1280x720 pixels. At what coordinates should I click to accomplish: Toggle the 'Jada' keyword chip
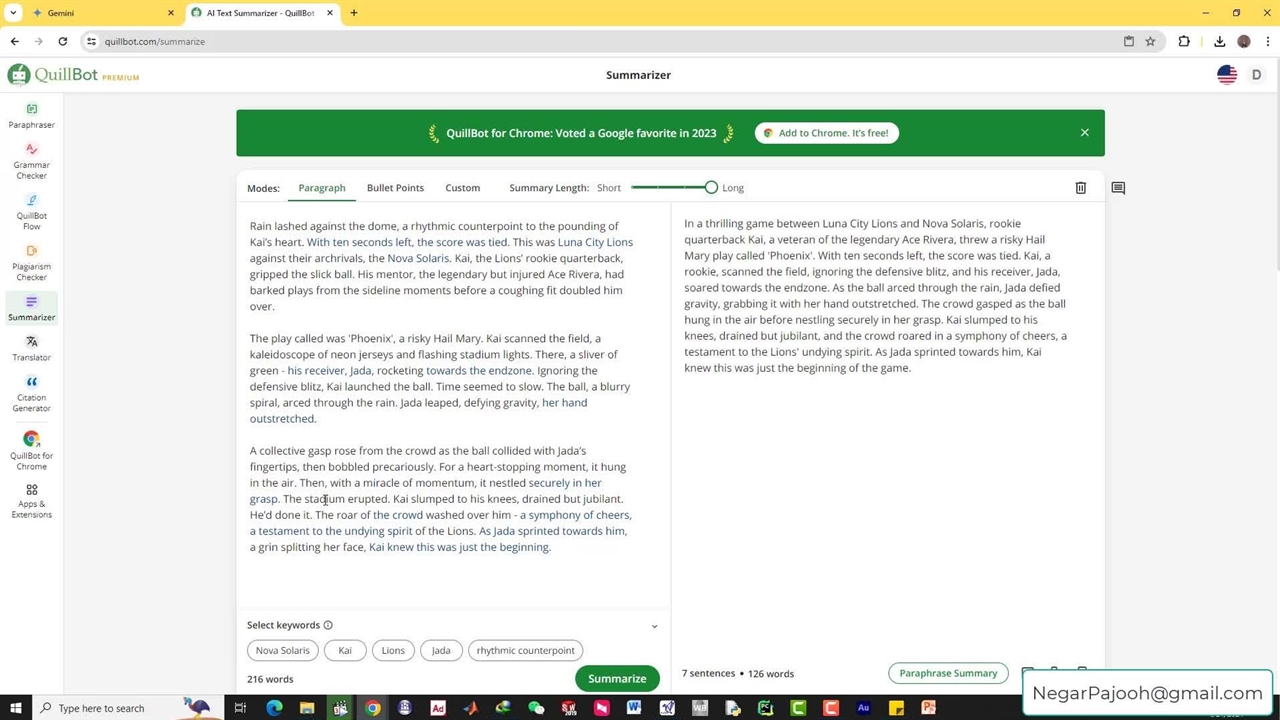pyautogui.click(x=441, y=650)
